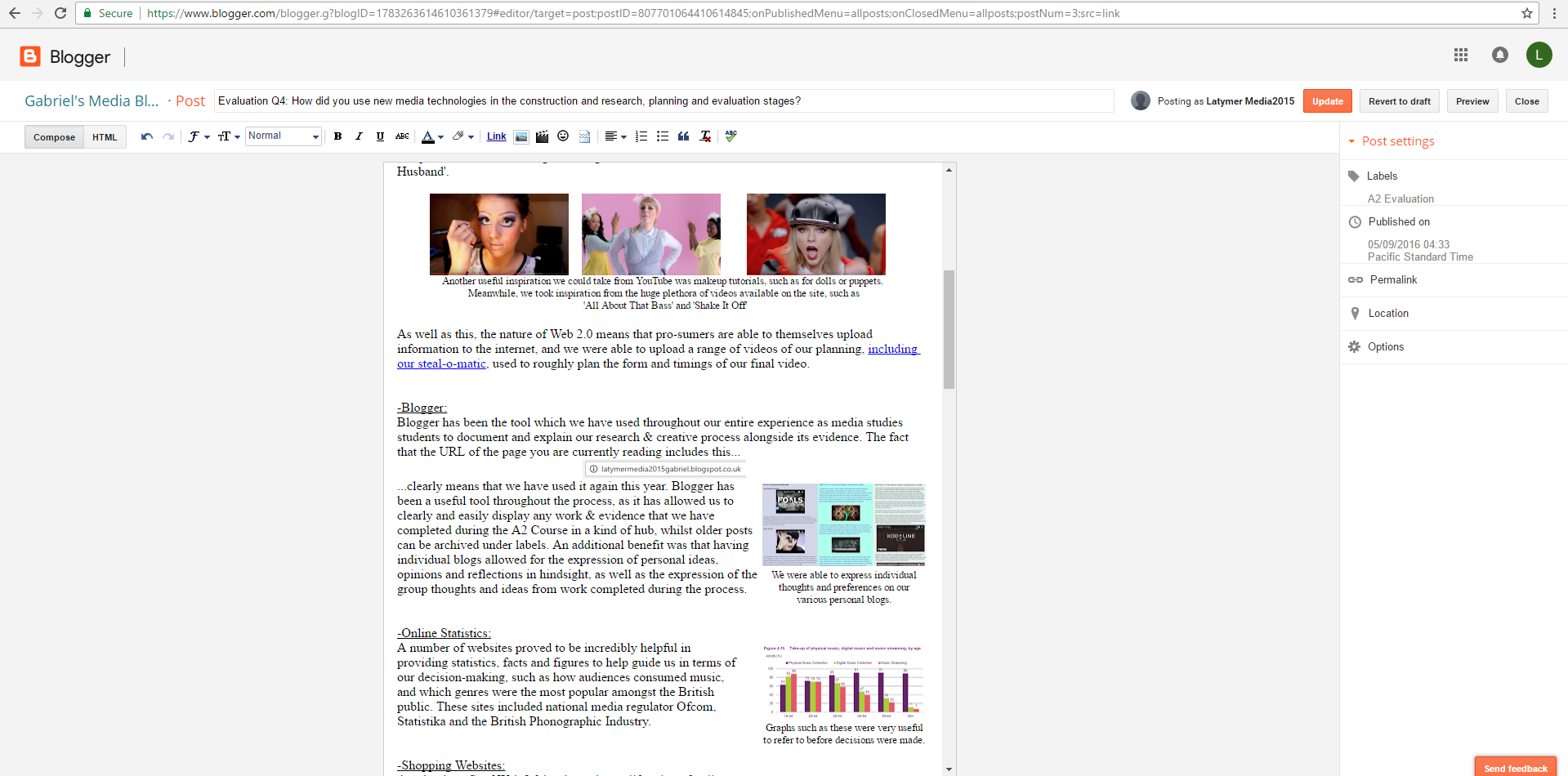The image size is (1568, 776).
Task: Click the Update button
Action: point(1327,101)
